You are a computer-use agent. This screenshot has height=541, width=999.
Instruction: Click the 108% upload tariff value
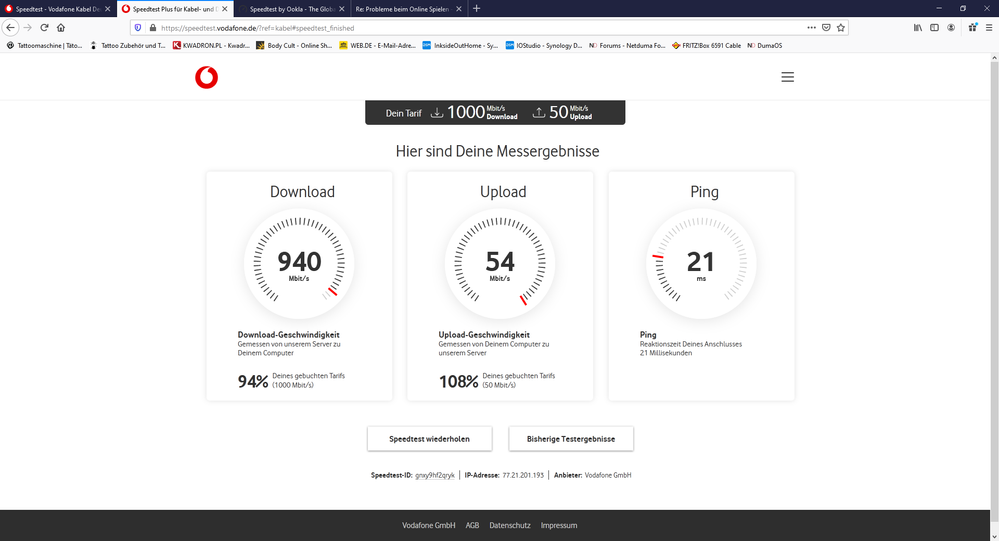pos(458,381)
